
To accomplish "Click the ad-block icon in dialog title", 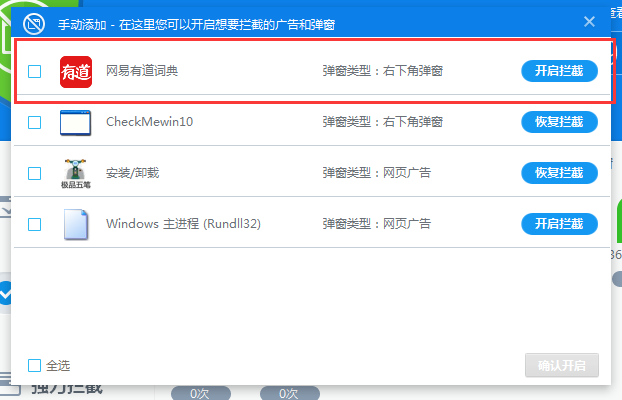I will (34, 24).
